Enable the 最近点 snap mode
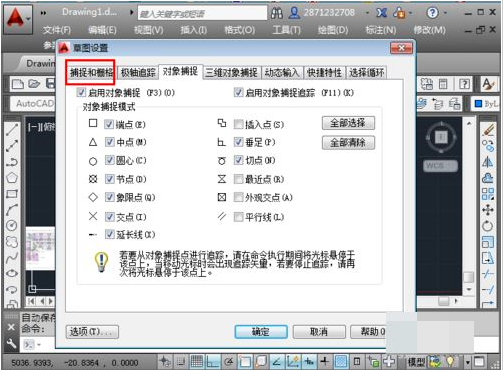This screenshot has height=370, width=503. 238,179
